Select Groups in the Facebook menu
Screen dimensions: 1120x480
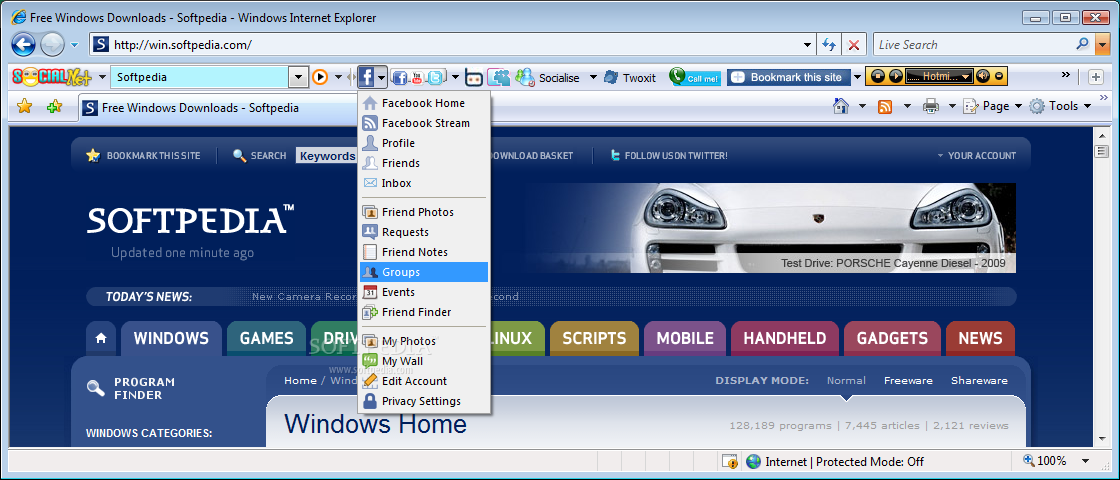pos(424,272)
